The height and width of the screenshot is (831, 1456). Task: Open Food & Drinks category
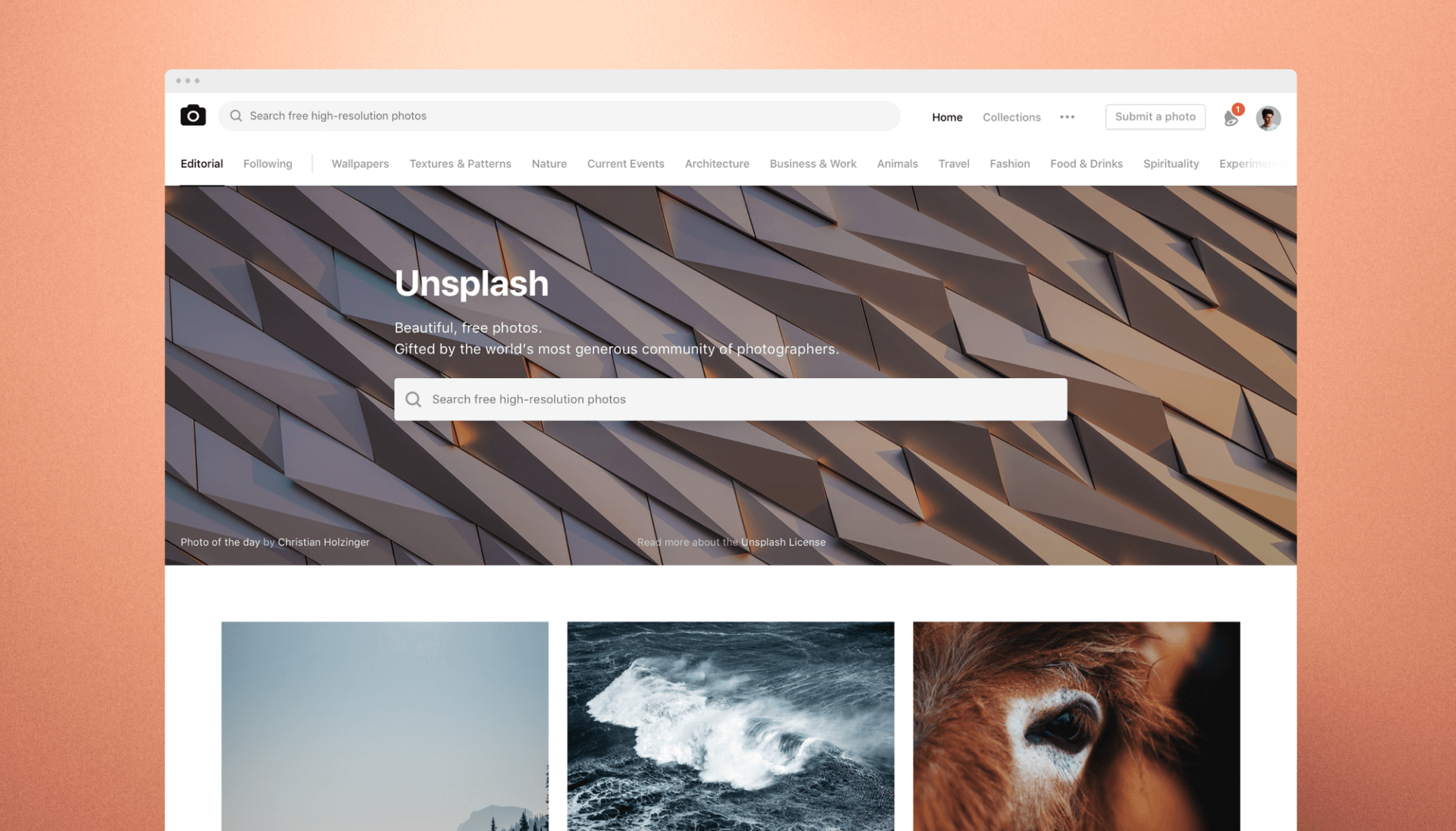[x=1086, y=164]
